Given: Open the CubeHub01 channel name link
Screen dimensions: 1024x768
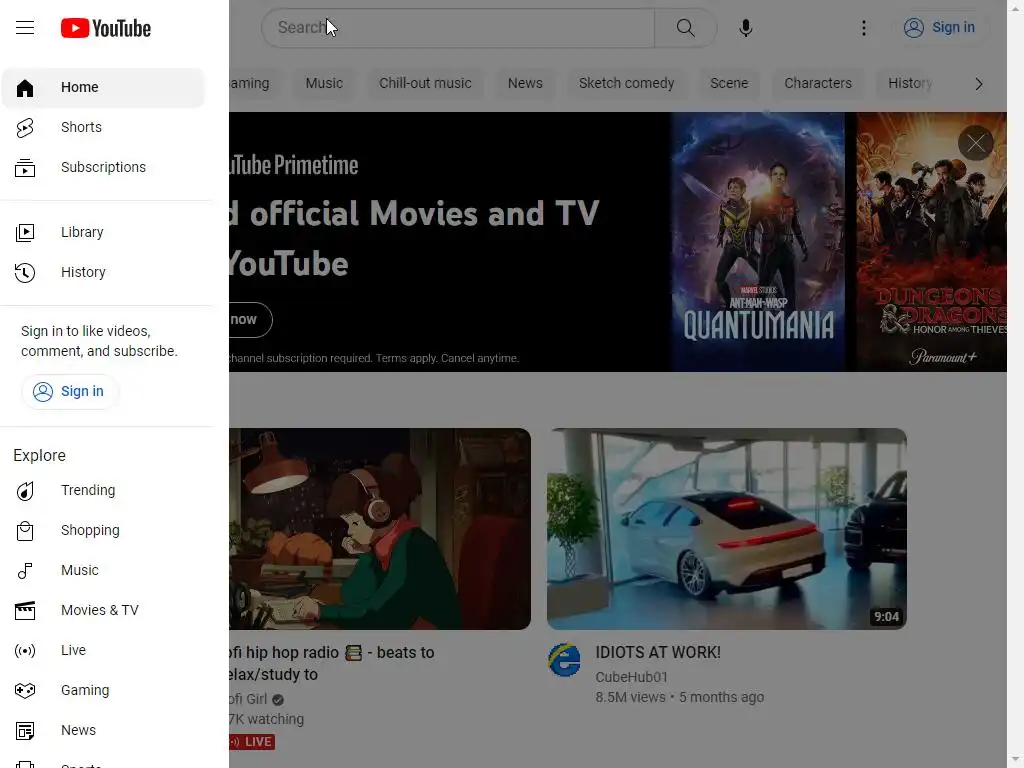Looking at the screenshot, I should 632,677.
